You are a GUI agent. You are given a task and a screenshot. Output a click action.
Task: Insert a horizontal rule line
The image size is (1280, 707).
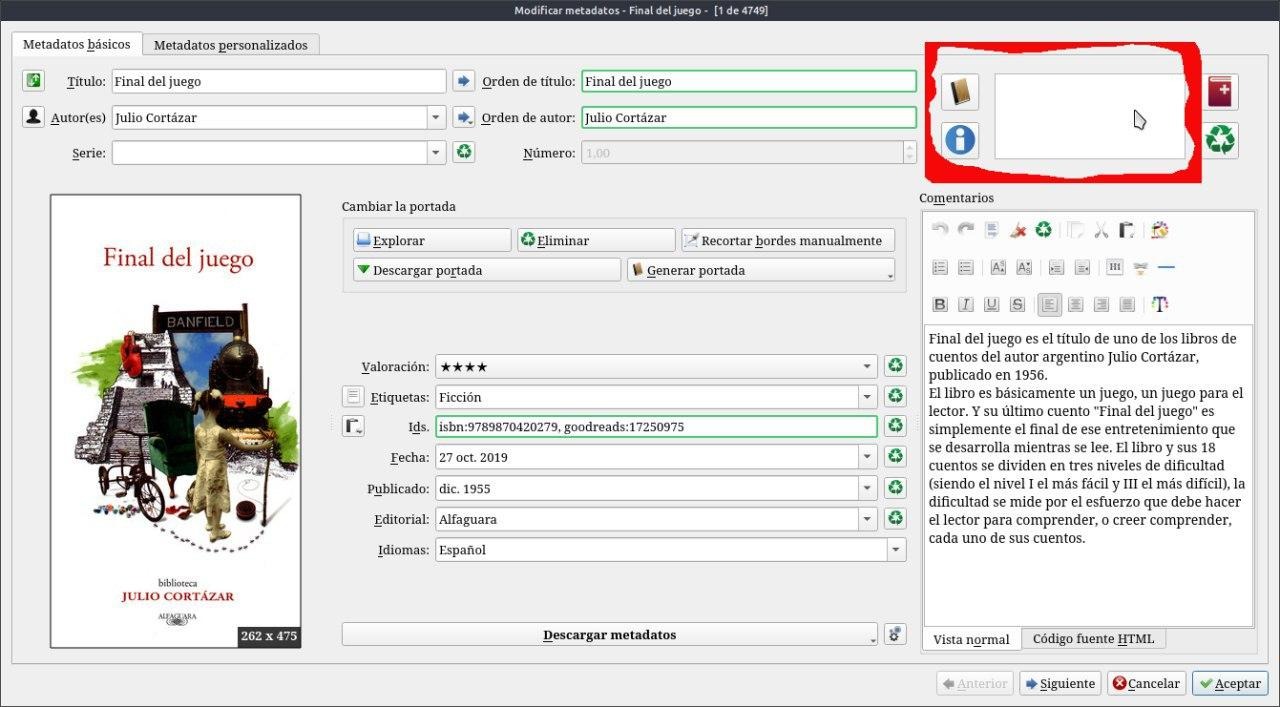coord(1166,267)
